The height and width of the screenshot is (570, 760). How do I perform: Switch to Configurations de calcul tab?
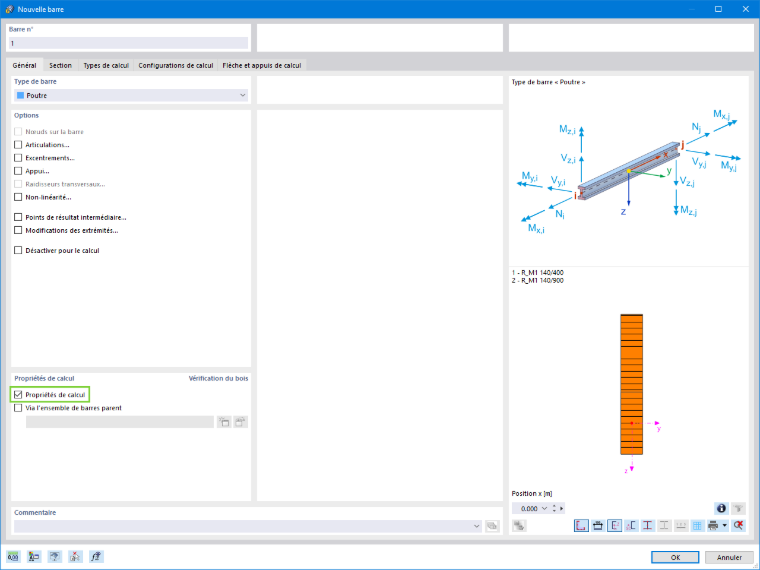coord(175,65)
